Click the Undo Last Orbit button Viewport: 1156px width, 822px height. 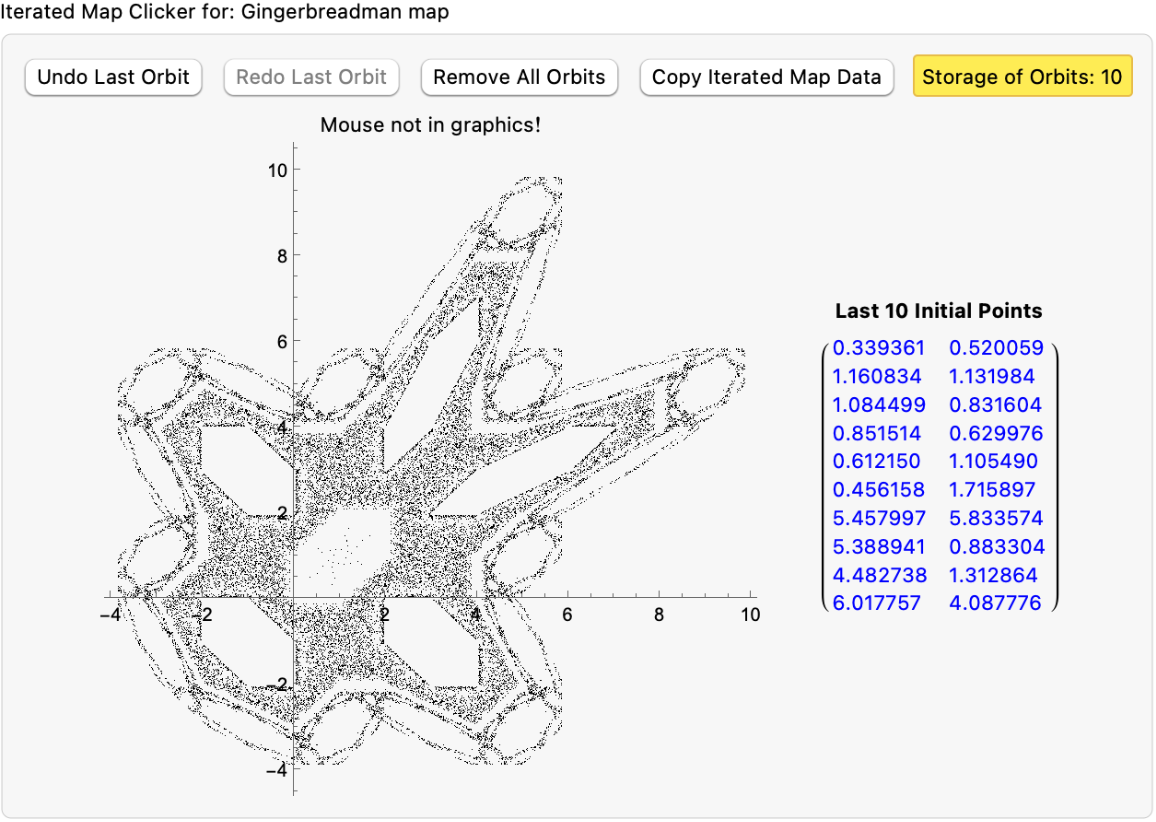click(x=113, y=77)
